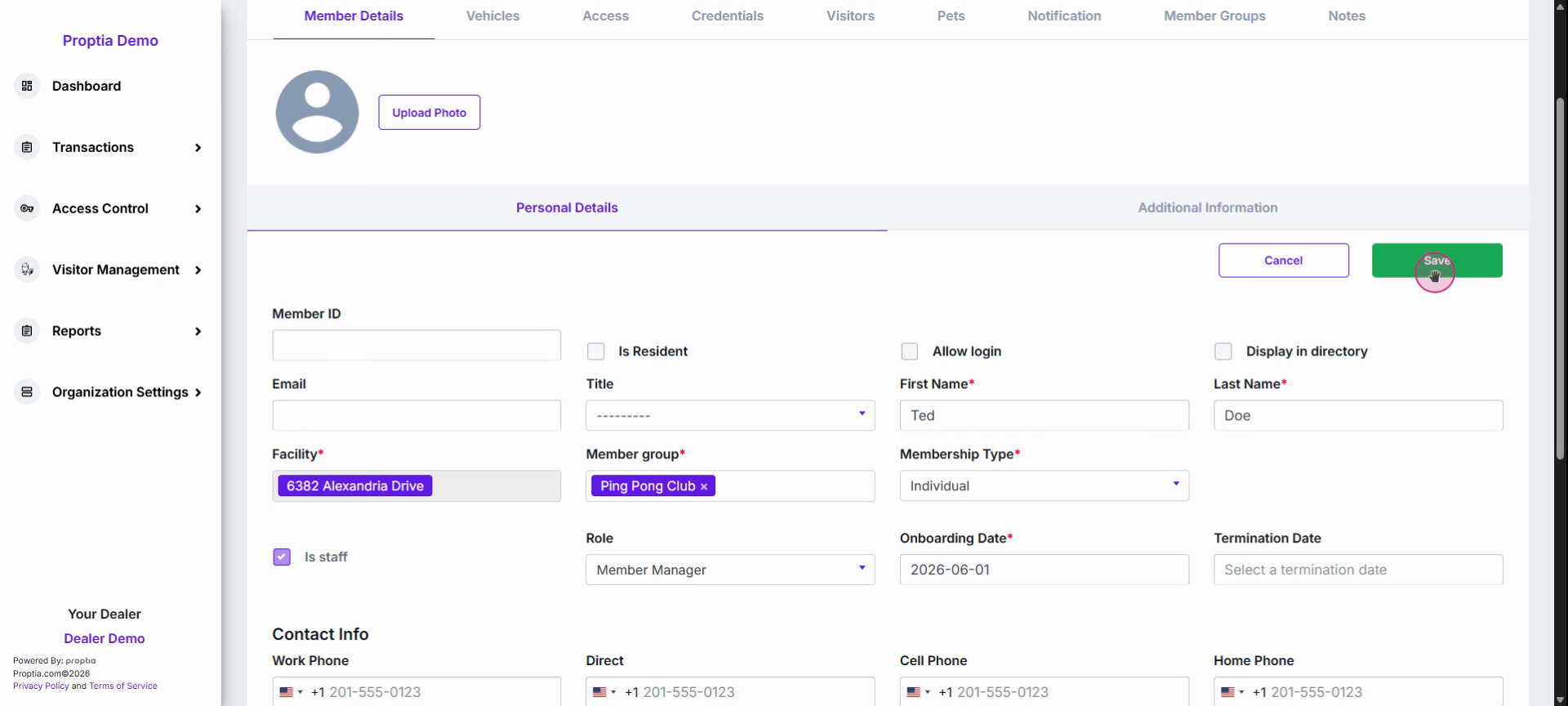This screenshot has width=1568, height=706.
Task: Switch to the Access tab
Action: click(x=605, y=16)
